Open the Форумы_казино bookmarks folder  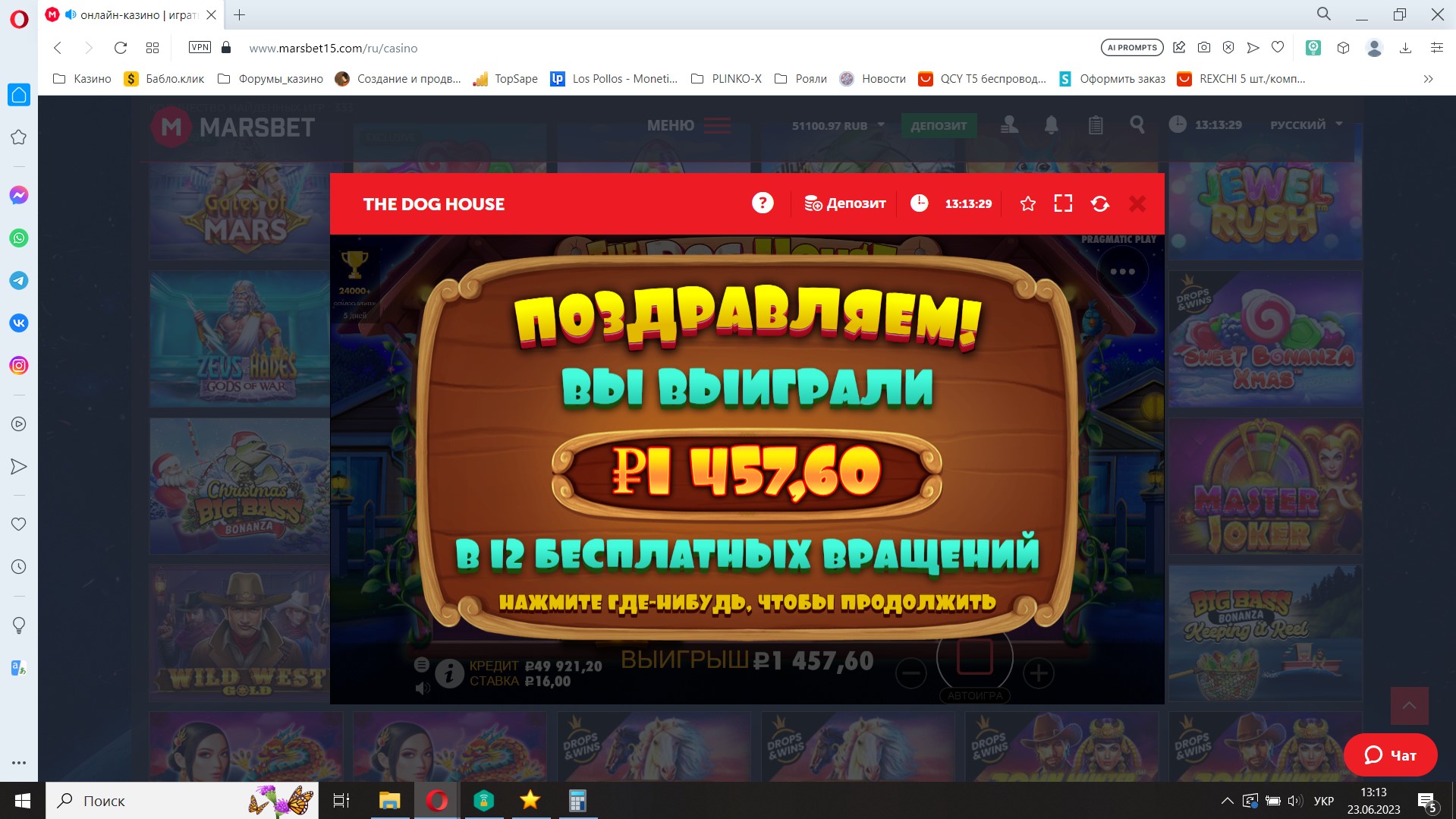coord(270,79)
